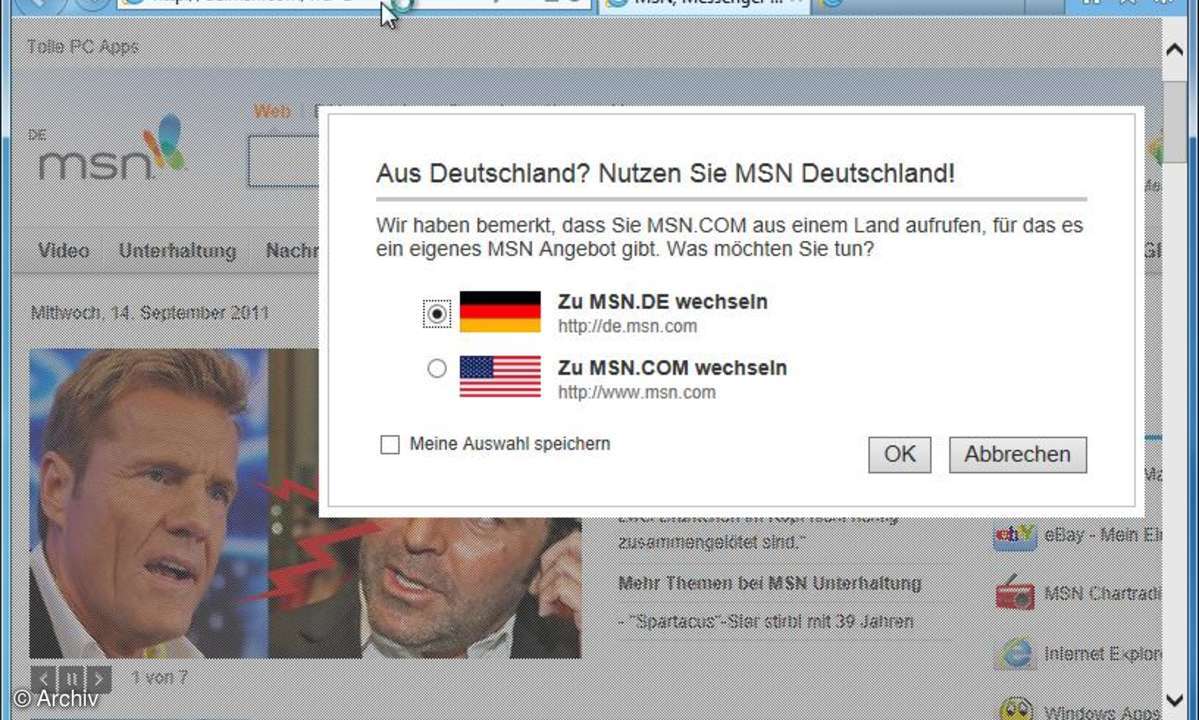Screen dimensions: 1199x720
Task: Go to next slide in slideshow
Action: tap(98, 678)
